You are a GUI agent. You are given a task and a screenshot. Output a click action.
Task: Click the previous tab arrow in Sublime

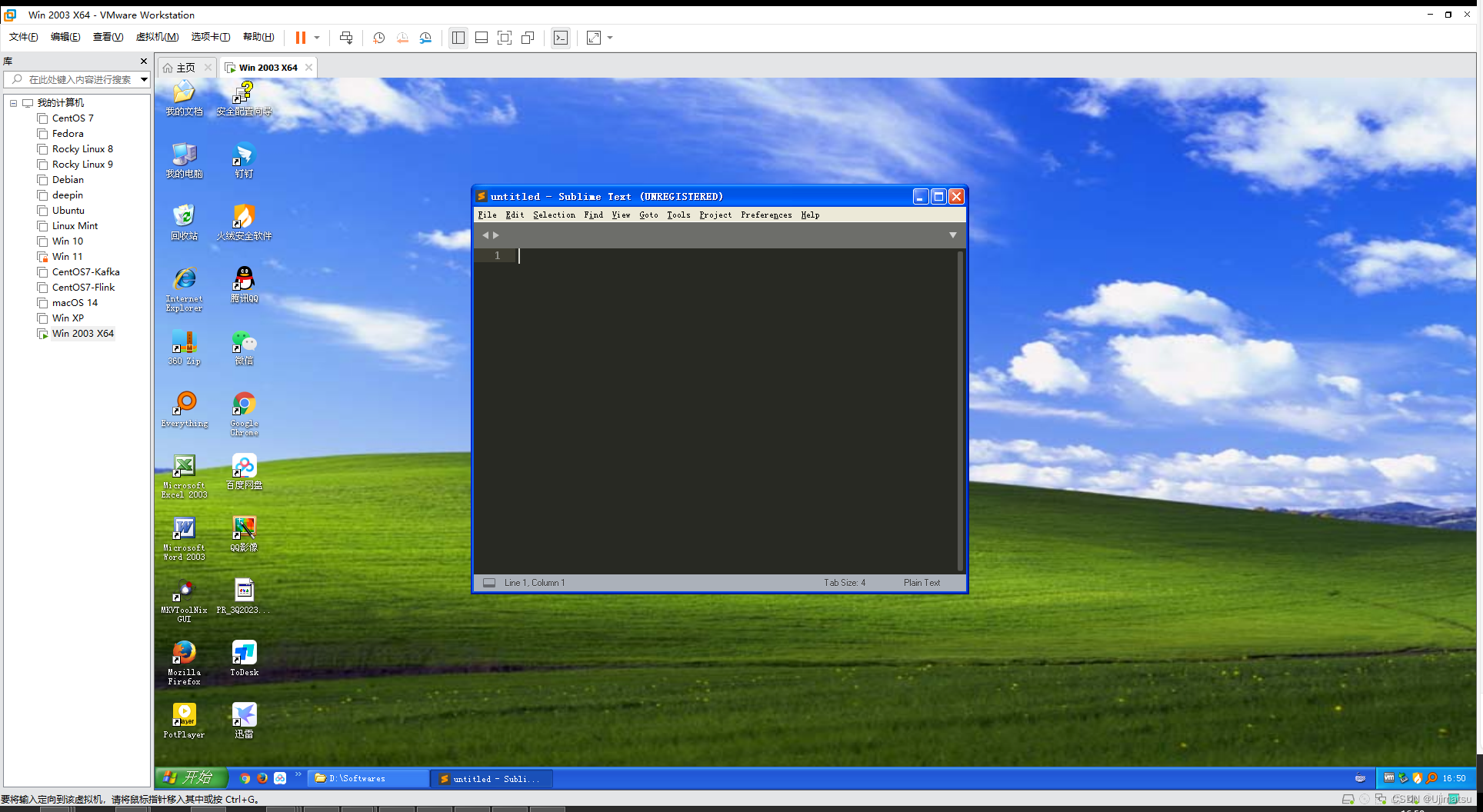click(x=485, y=235)
